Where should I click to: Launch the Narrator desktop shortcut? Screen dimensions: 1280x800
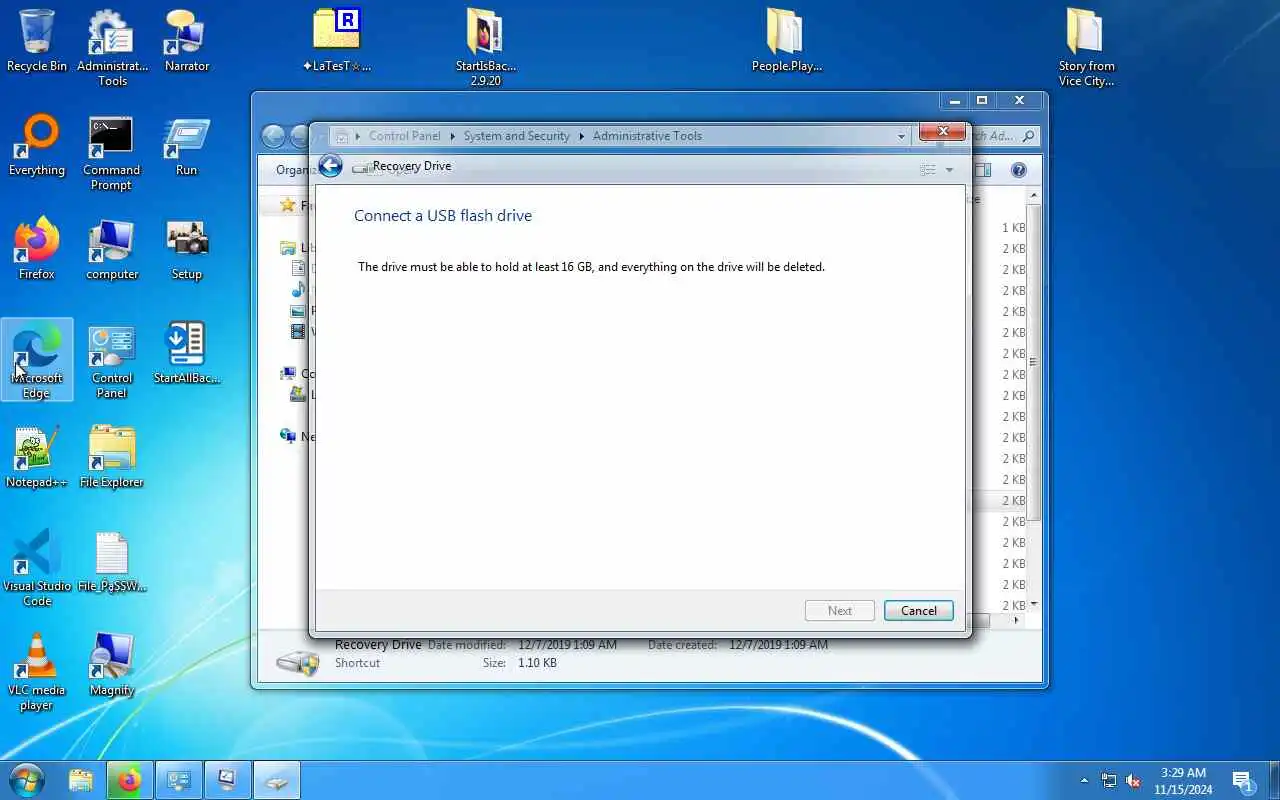187,42
